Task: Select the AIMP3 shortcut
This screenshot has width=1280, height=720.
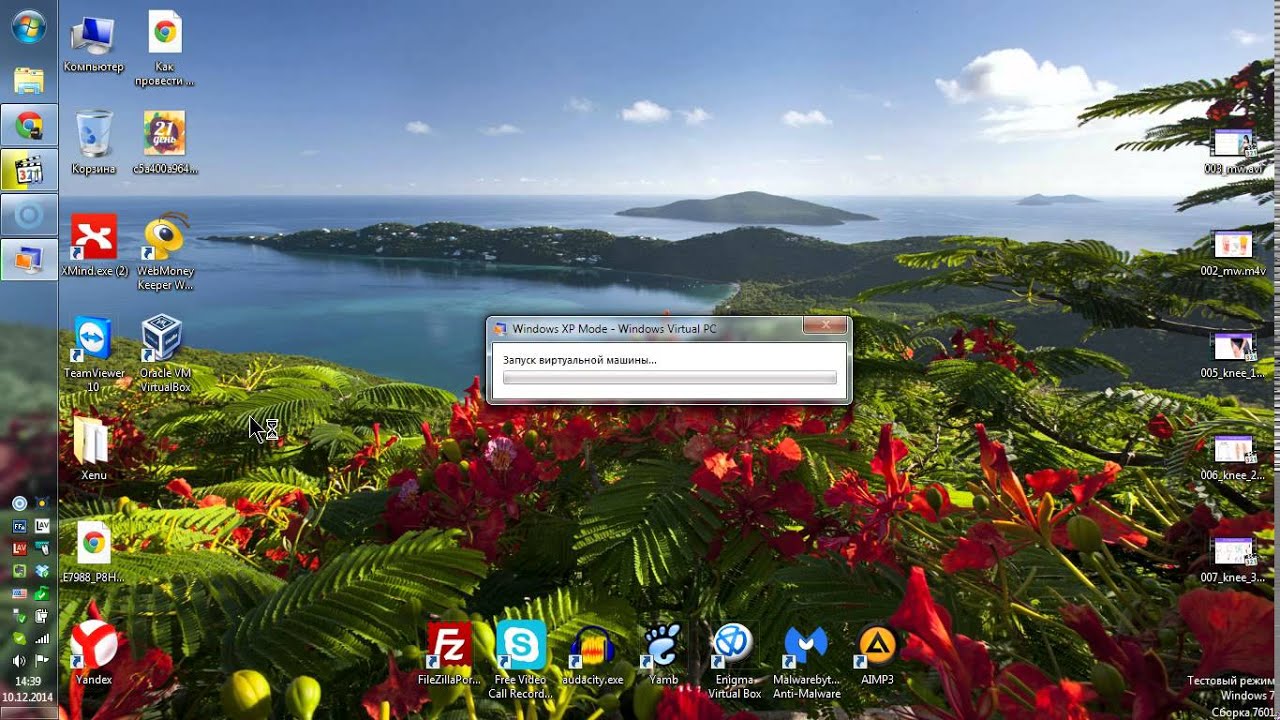Action: 877,655
